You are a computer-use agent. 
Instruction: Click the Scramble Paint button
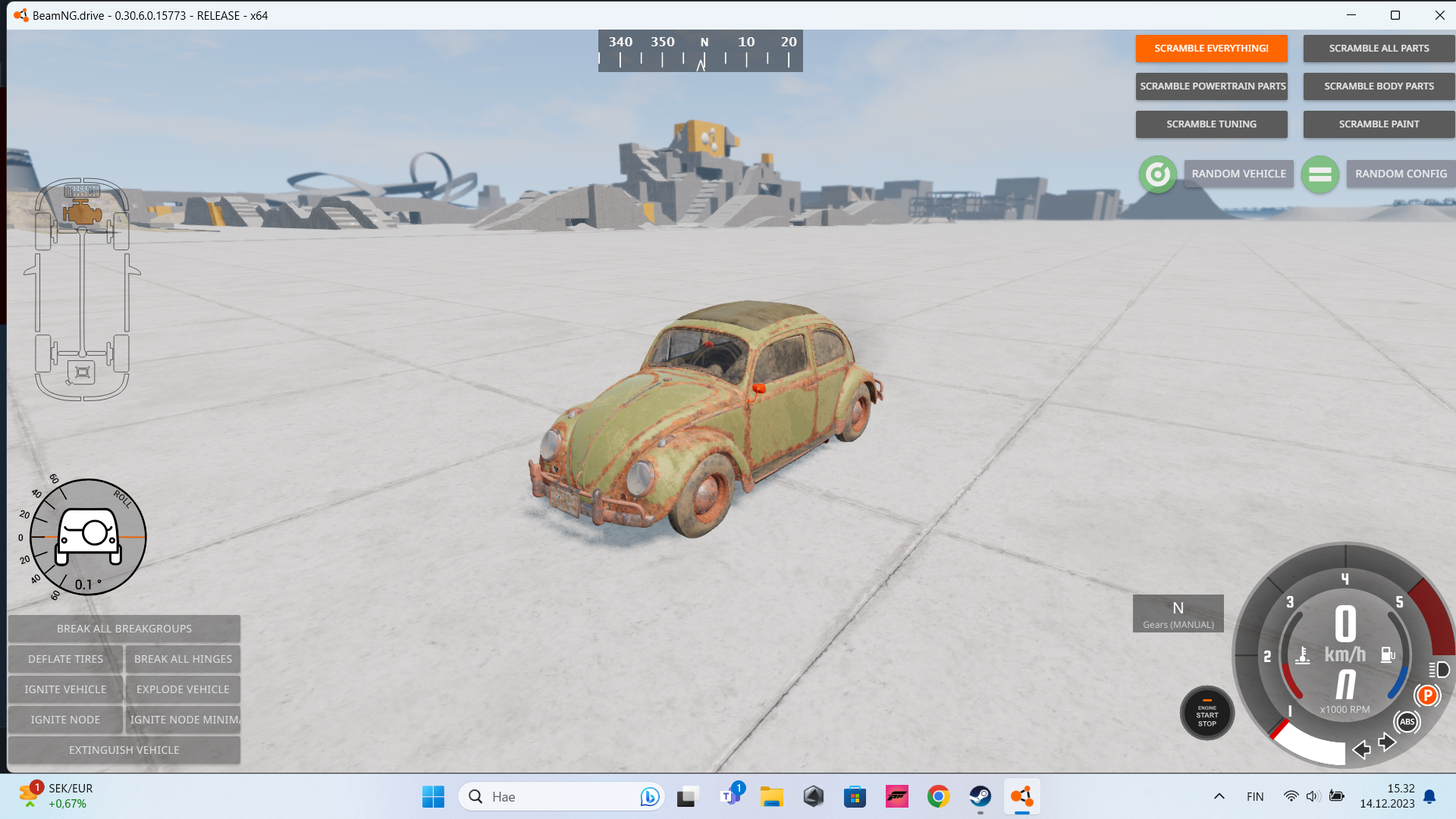click(x=1378, y=124)
